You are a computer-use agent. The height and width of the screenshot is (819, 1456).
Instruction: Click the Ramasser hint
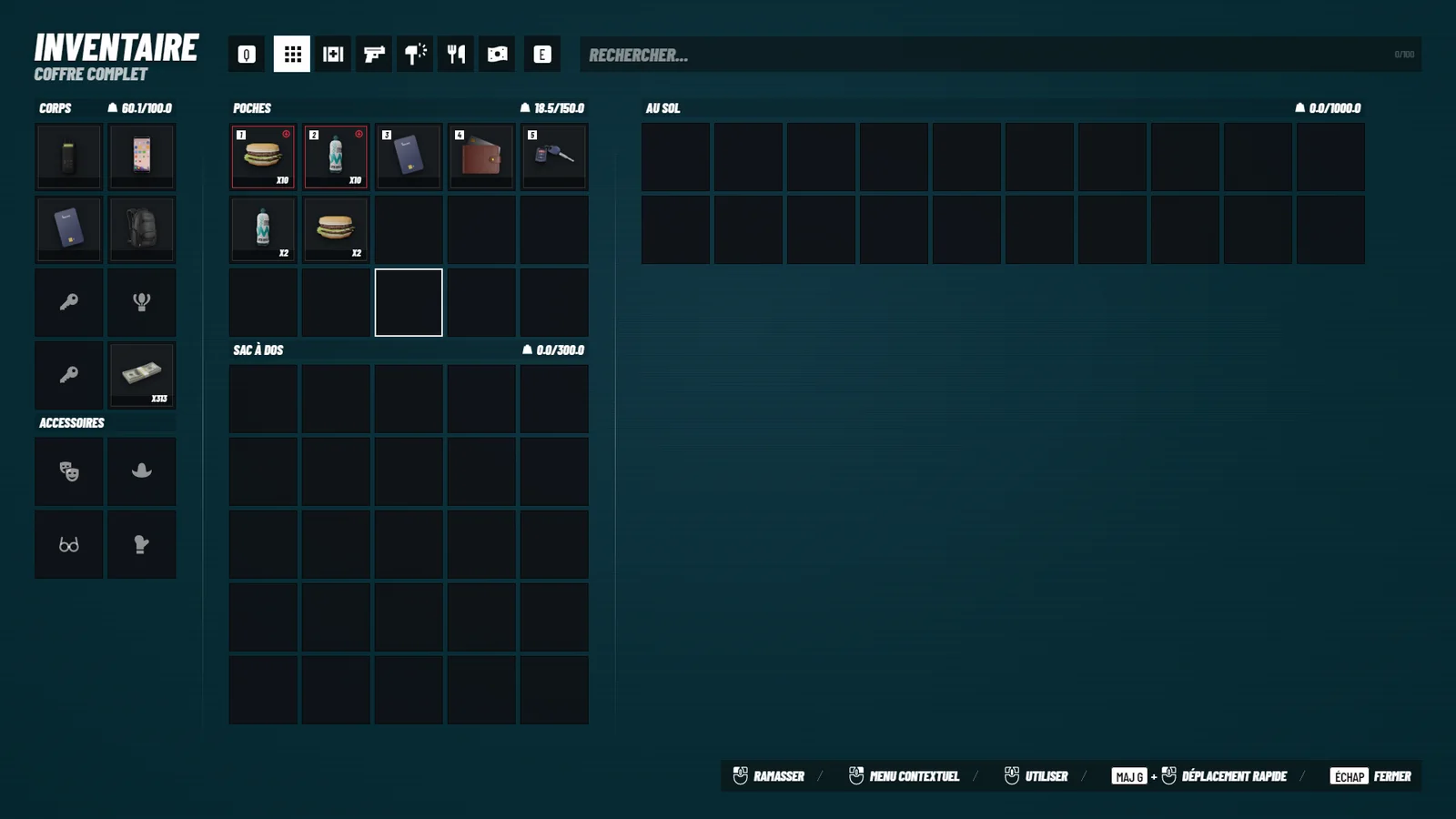coord(769,776)
